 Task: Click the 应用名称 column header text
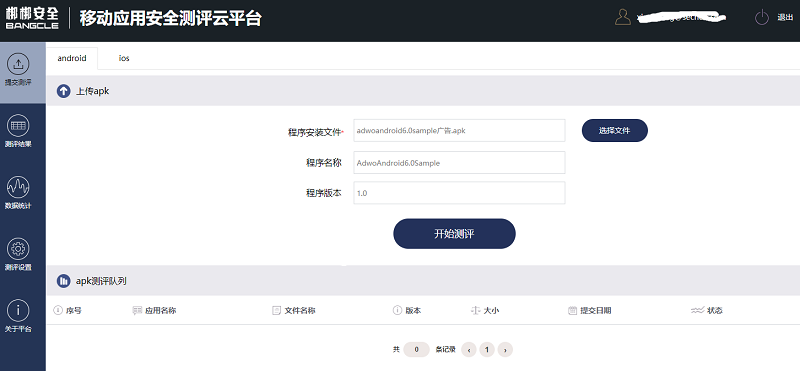coord(161,310)
